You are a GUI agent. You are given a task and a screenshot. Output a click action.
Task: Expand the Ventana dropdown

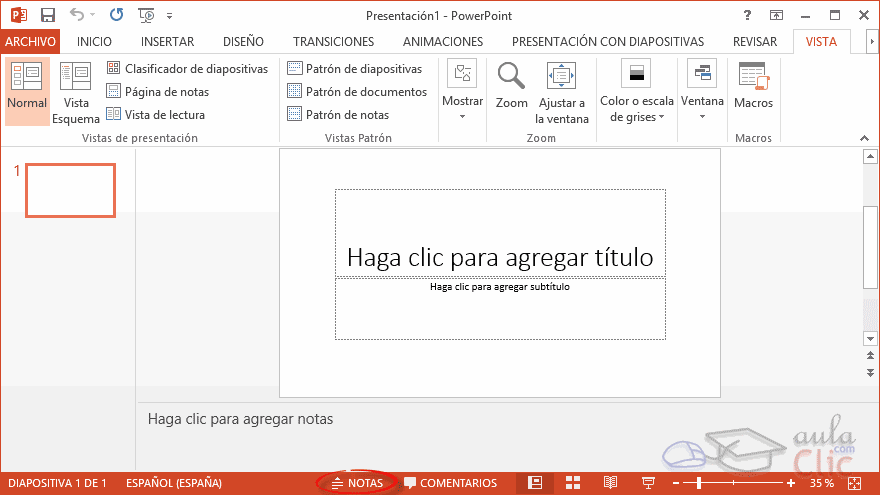(x=702, y=90)
